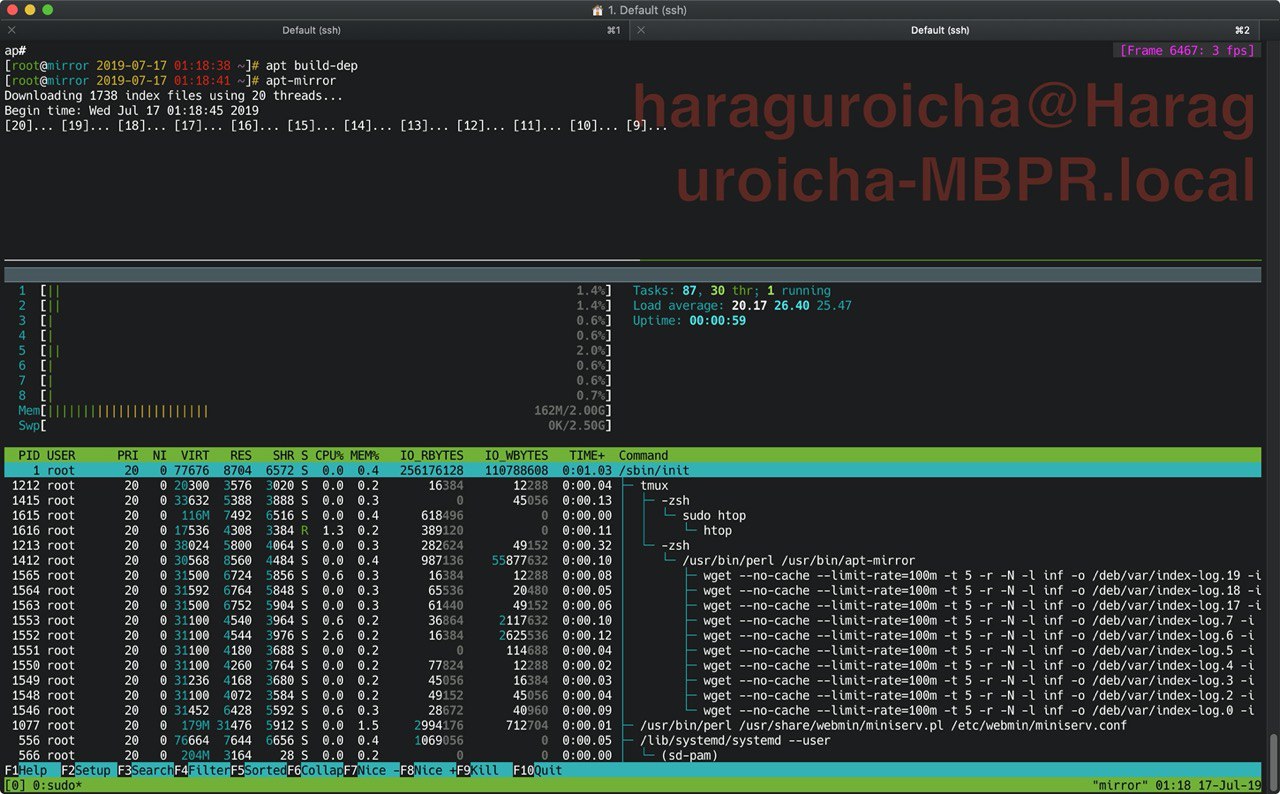This screenshot has width=1280, height=794.
Task: Click F7 Nice - option
Action: tap(371, 771)
